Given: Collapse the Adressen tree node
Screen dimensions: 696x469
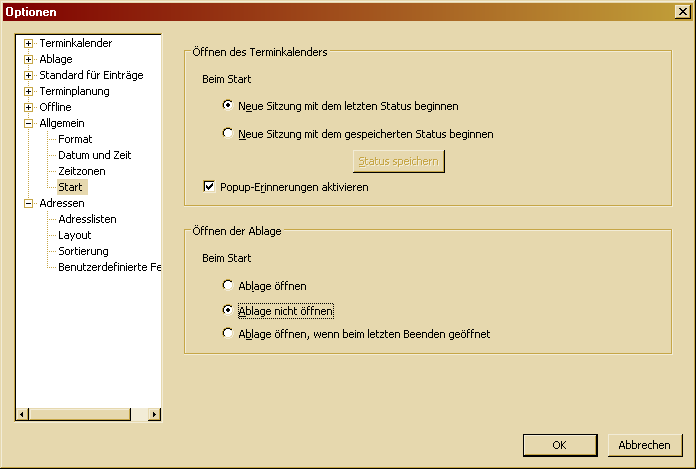Looking at the screenshot, I should 29,203.
